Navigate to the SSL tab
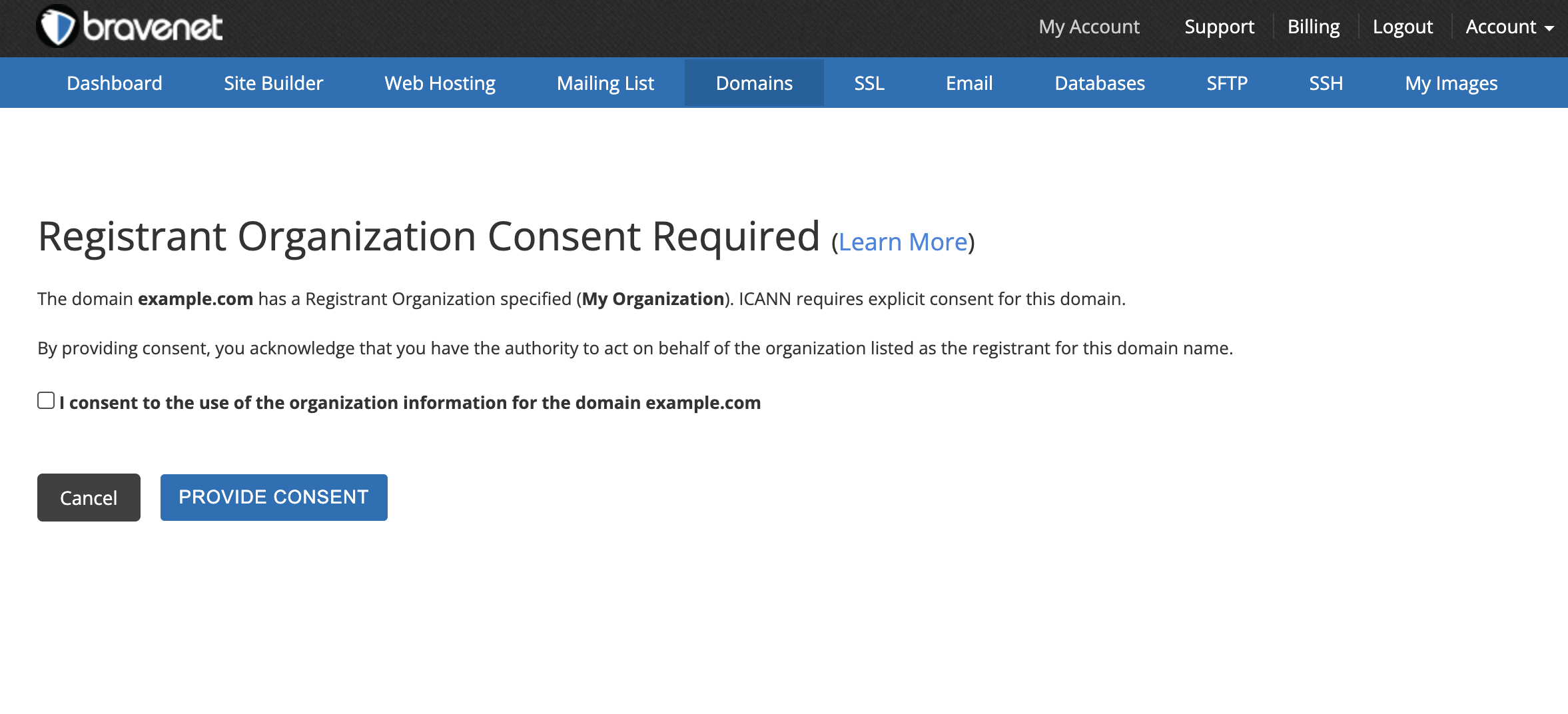The image size is (1568, 714). click(869, 83)
